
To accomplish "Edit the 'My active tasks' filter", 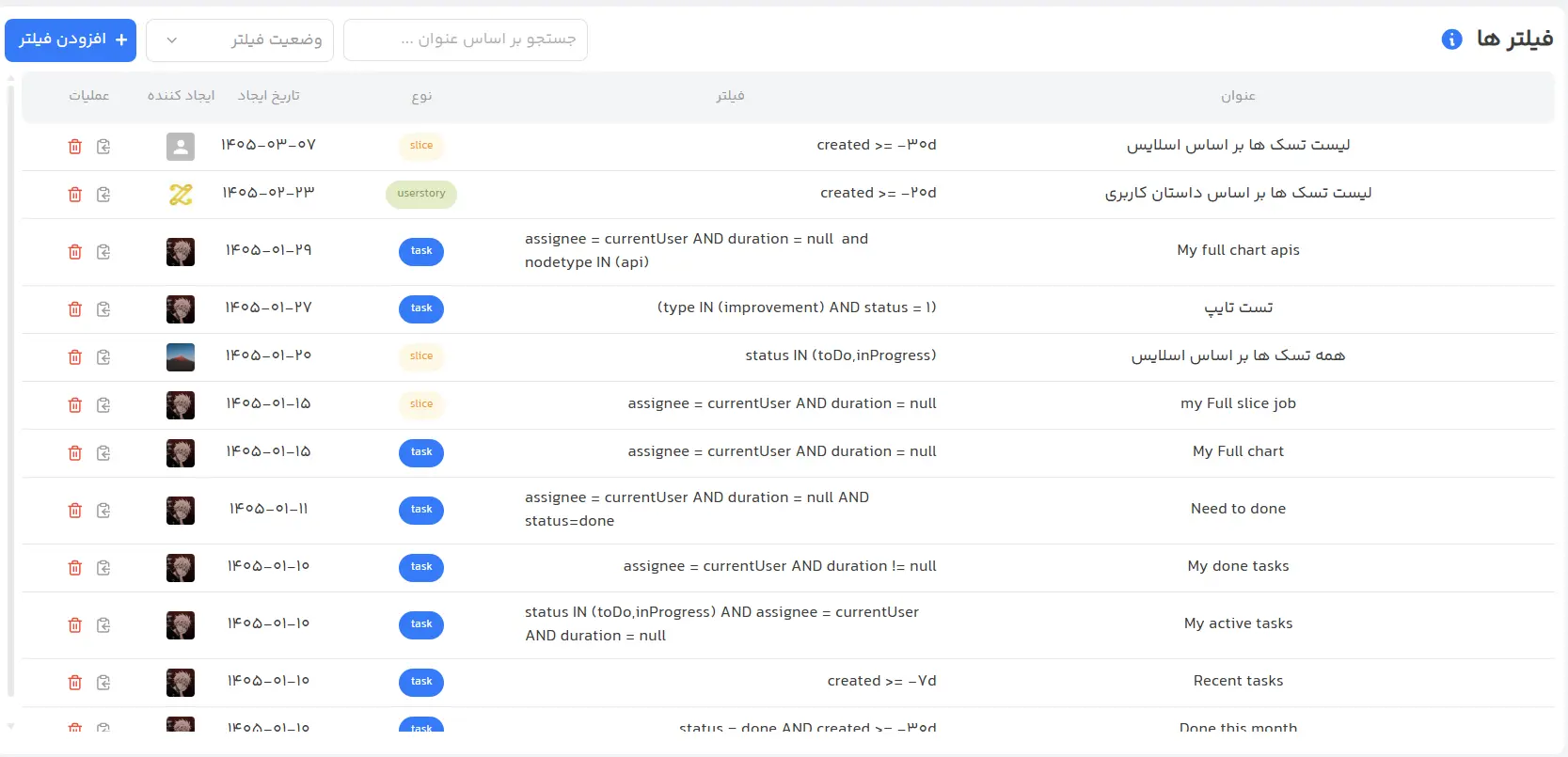I will (x=103, y=624).
